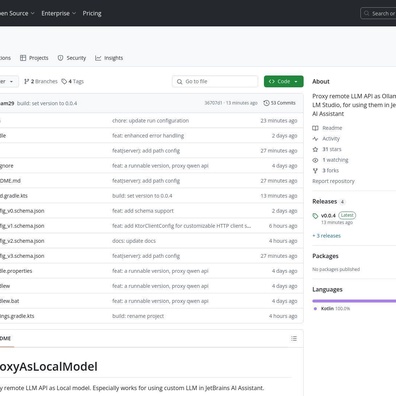Screen dimensions: 396x396
Task: Click the clock icon beside 53 Commits
Action: [266, 103]
